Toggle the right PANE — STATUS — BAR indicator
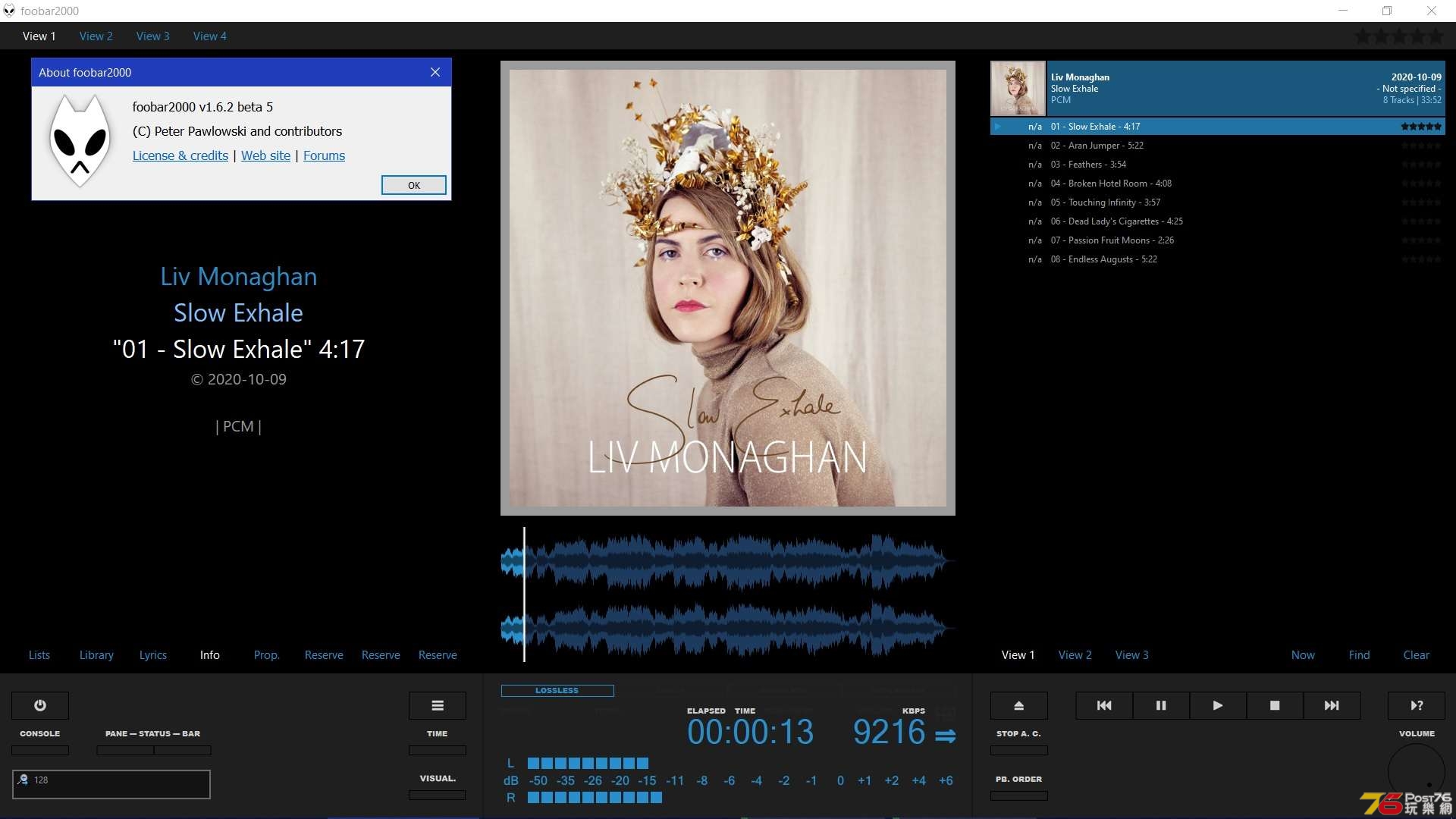Viewport: 1456px width, 819px height. point(183,750)
